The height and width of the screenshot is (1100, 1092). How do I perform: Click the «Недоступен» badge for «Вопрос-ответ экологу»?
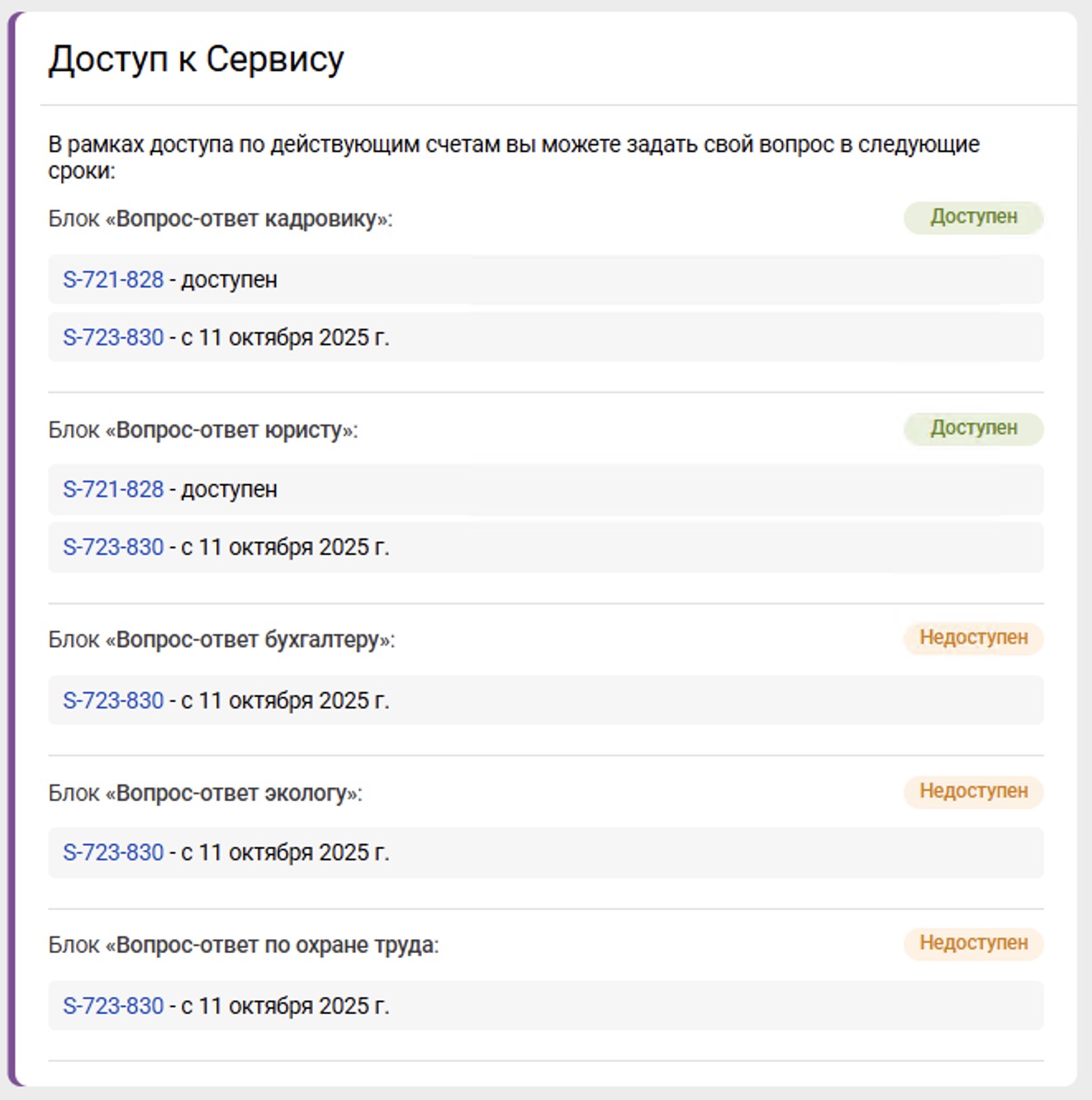click(x=973, y=791)
